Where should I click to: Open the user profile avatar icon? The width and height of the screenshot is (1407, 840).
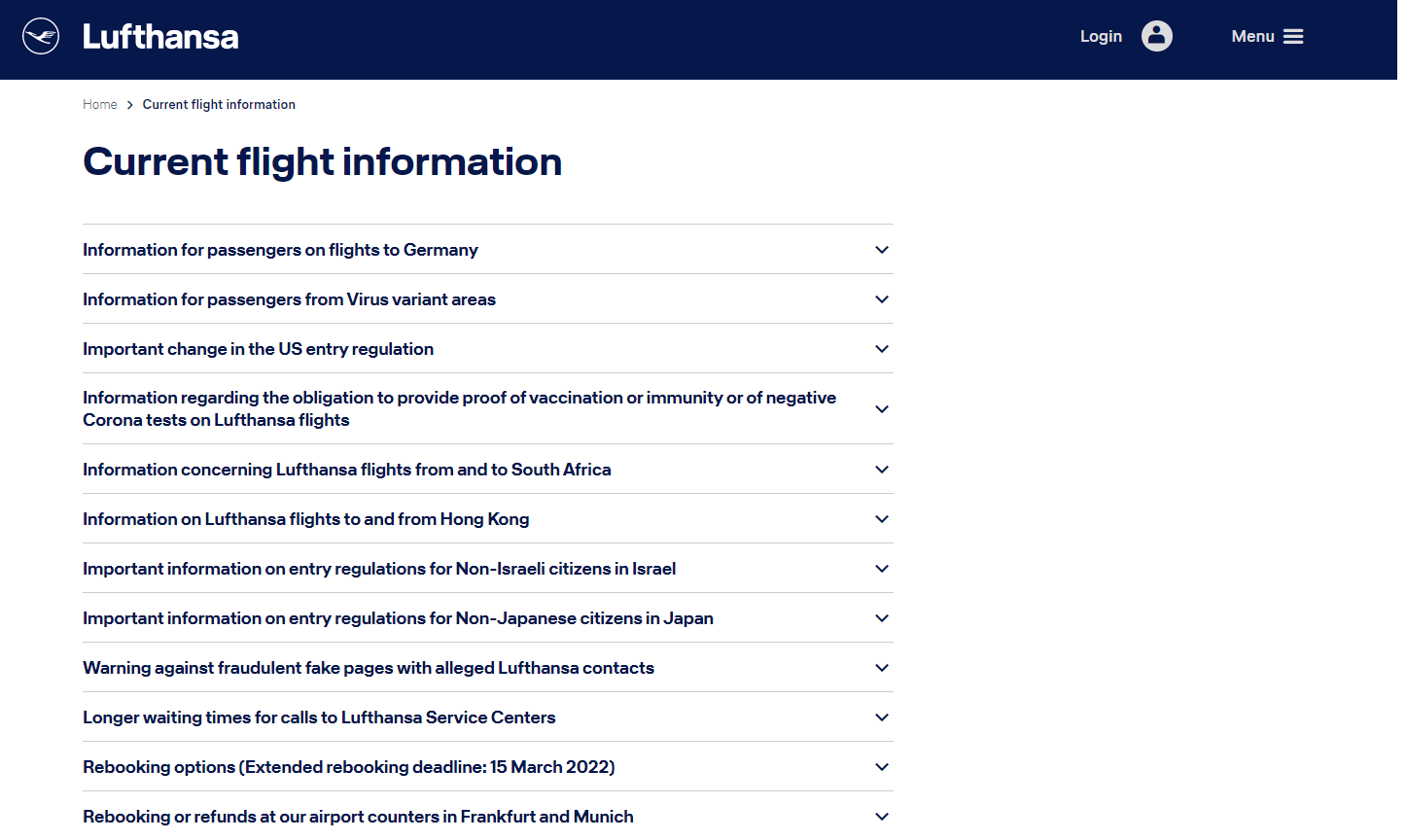(x=1156, y=36)
